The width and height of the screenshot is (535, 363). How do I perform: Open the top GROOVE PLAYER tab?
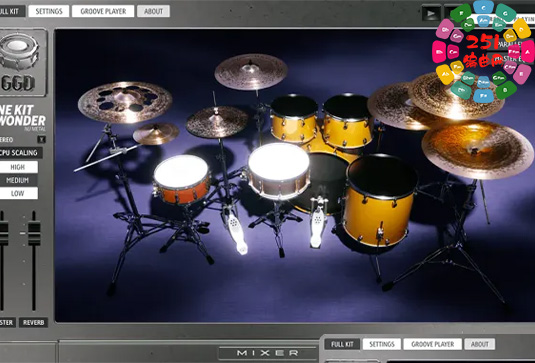coord(103,11)
